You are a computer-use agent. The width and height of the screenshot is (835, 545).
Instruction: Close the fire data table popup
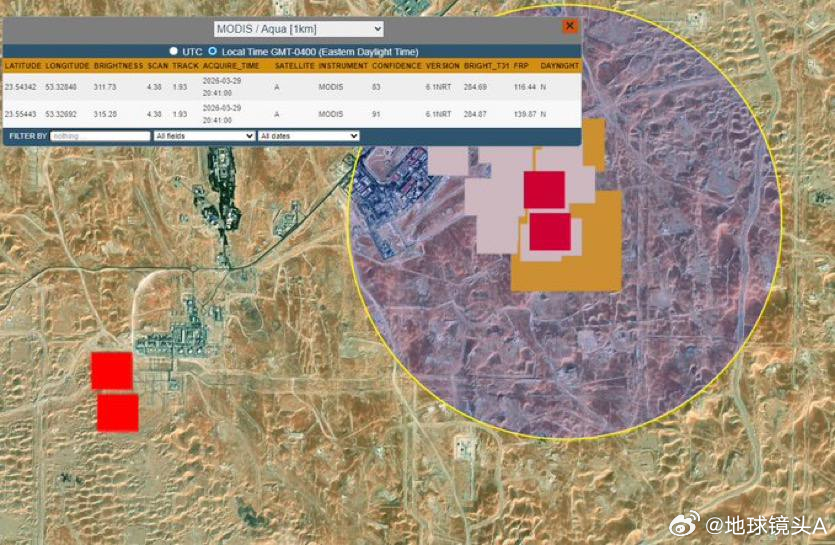pos(570,26)
